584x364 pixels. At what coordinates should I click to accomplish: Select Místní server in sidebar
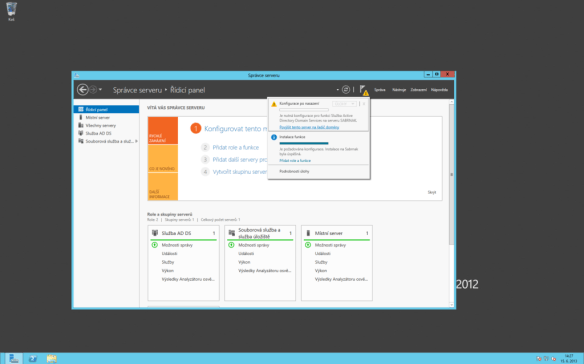[106, 117]
